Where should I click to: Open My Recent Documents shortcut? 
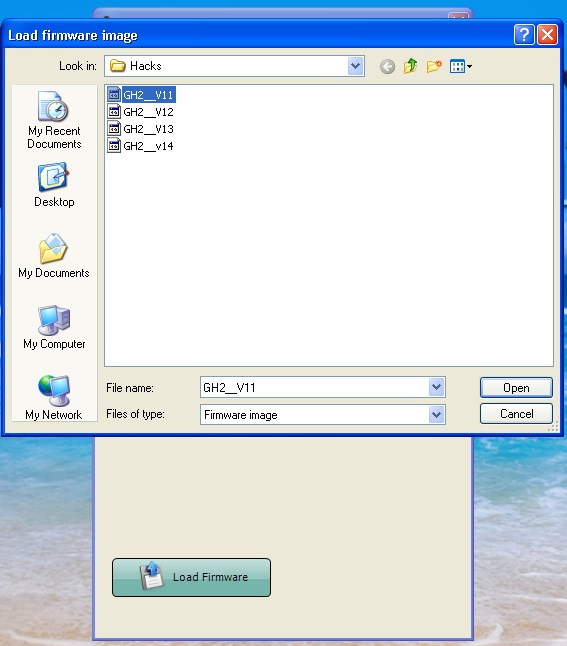(x=54, y=120)
